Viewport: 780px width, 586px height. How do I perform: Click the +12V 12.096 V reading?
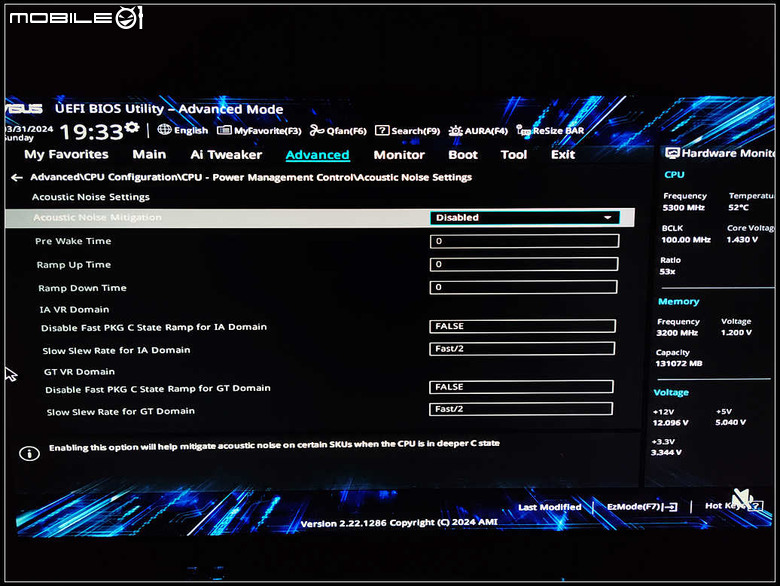pos(671,423)
